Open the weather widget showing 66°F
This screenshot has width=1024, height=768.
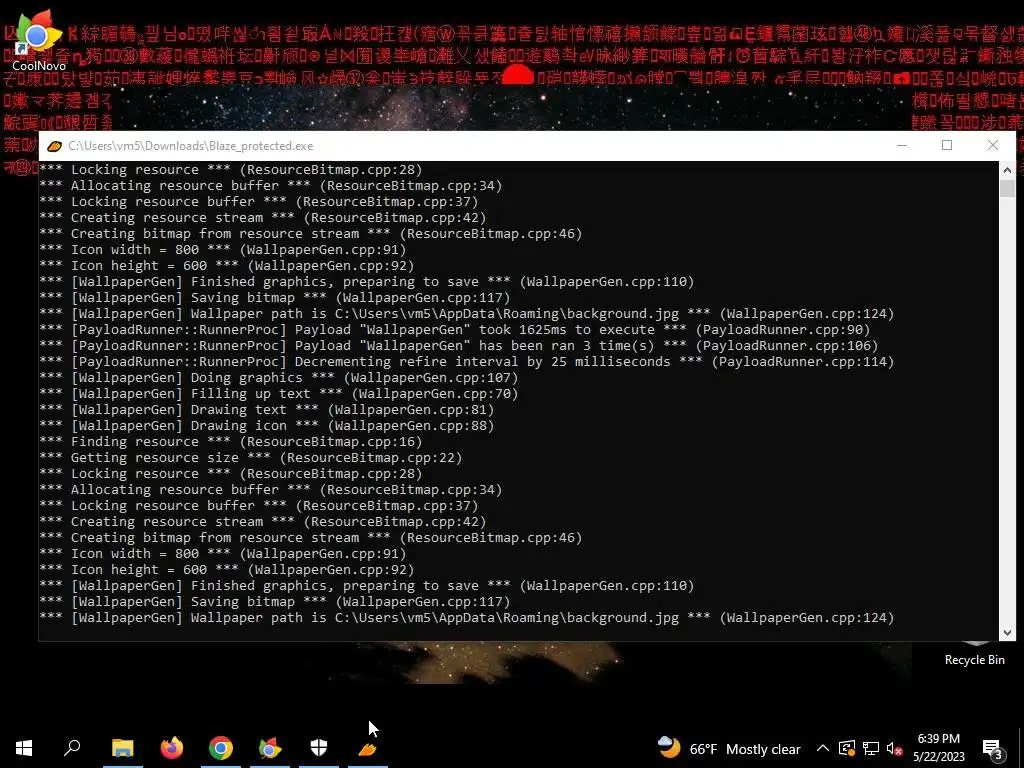729,748
